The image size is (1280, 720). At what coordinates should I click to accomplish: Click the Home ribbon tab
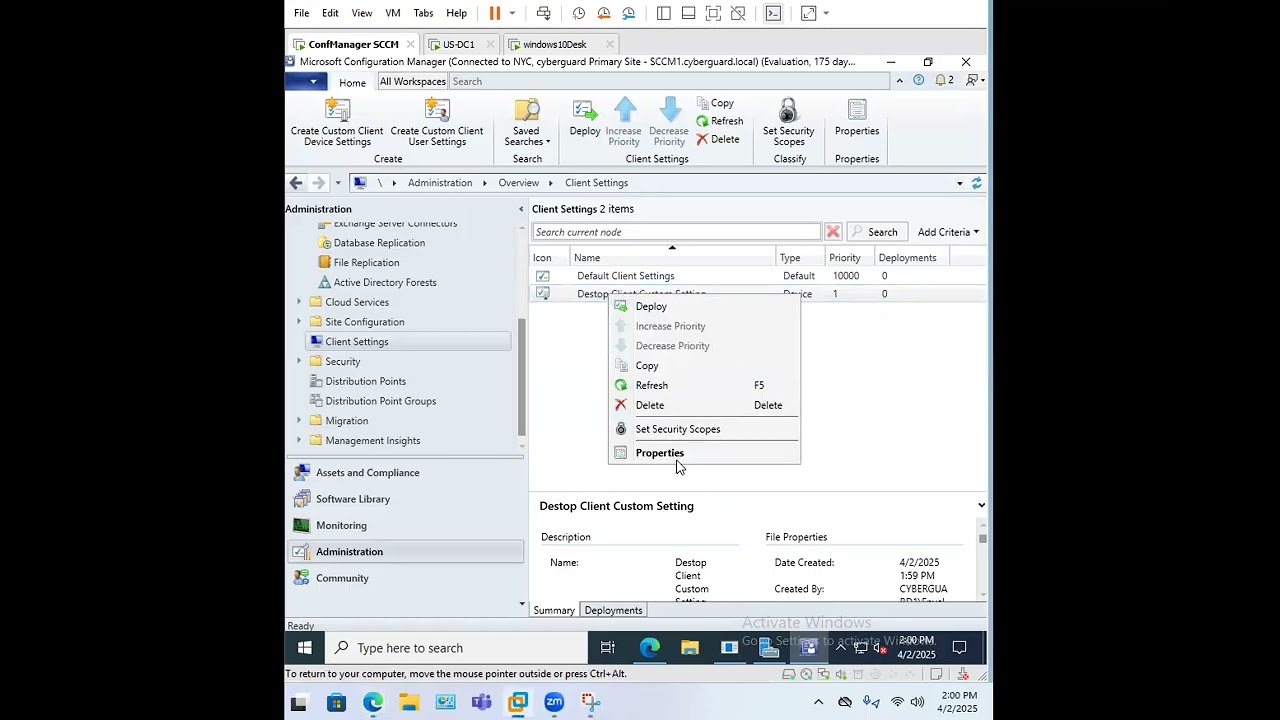coord(352,83)
